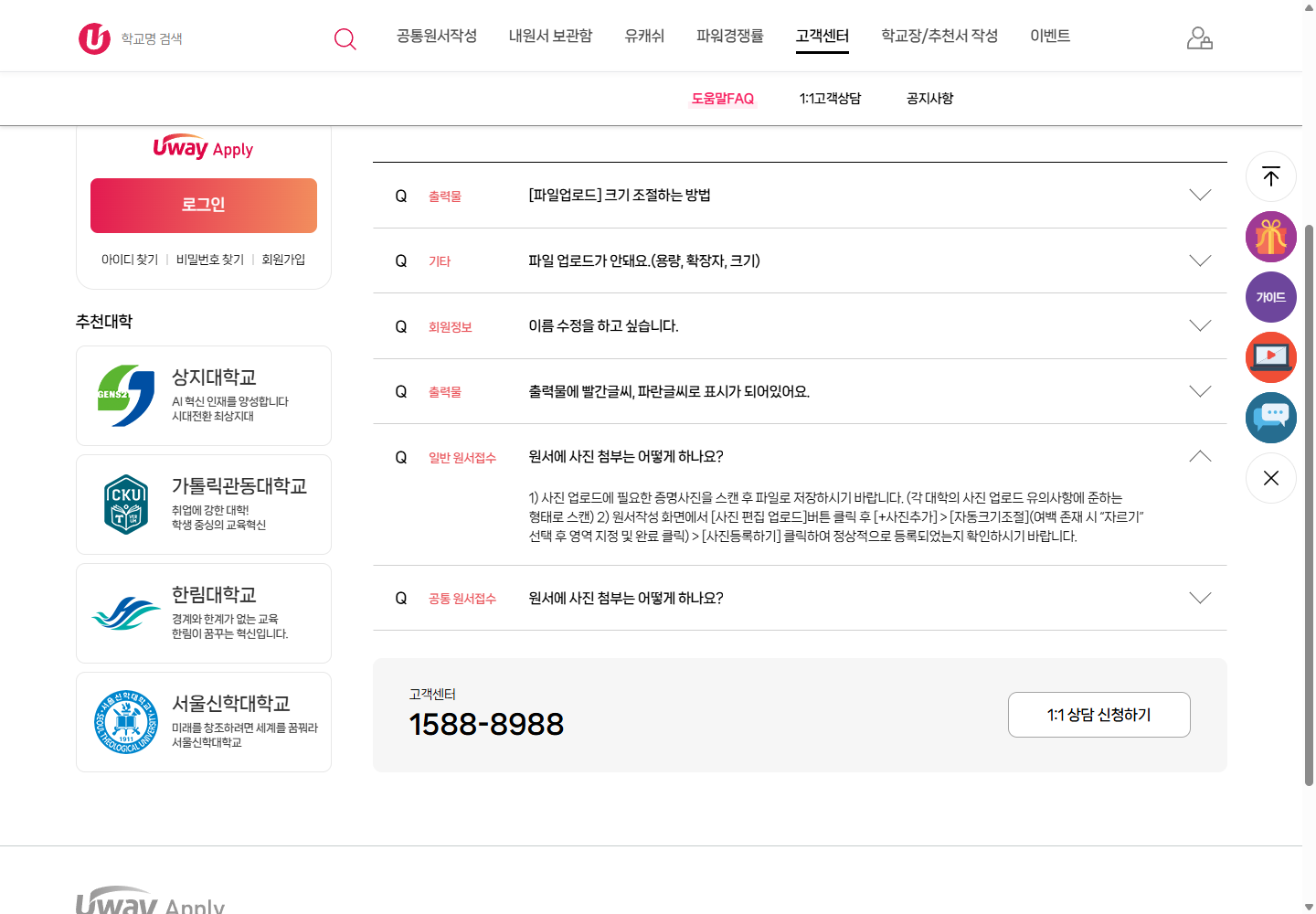Open 가톨릭관동대학교 recommended university card
This screenshot has width=1316, height=914.
(x=204, y=505)
